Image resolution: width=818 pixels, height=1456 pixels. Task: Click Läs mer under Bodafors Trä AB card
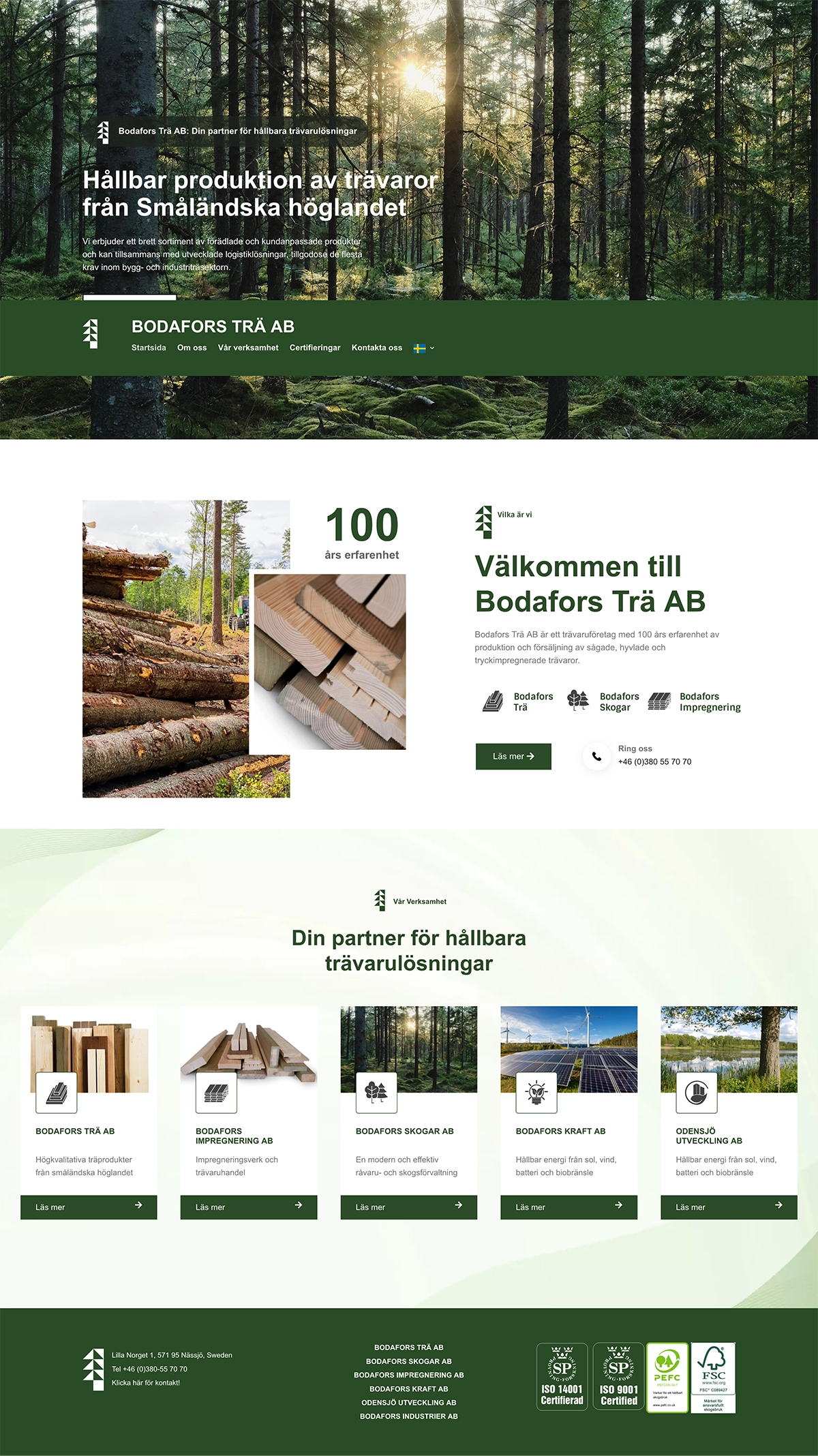tap(89, 1207)
